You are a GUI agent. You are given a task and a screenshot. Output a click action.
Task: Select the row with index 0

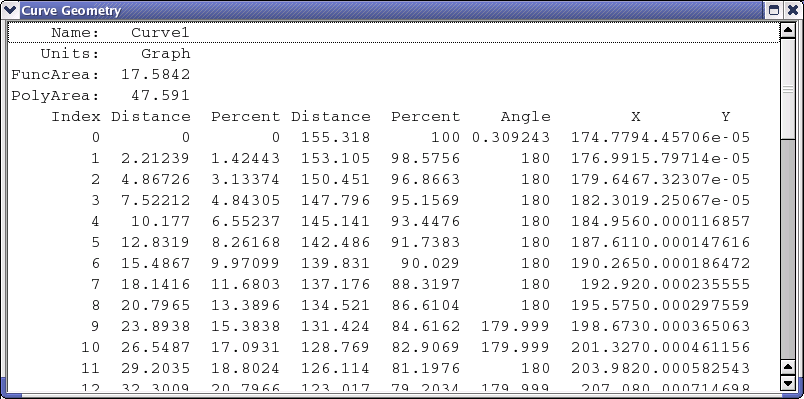tap(394, 137)
